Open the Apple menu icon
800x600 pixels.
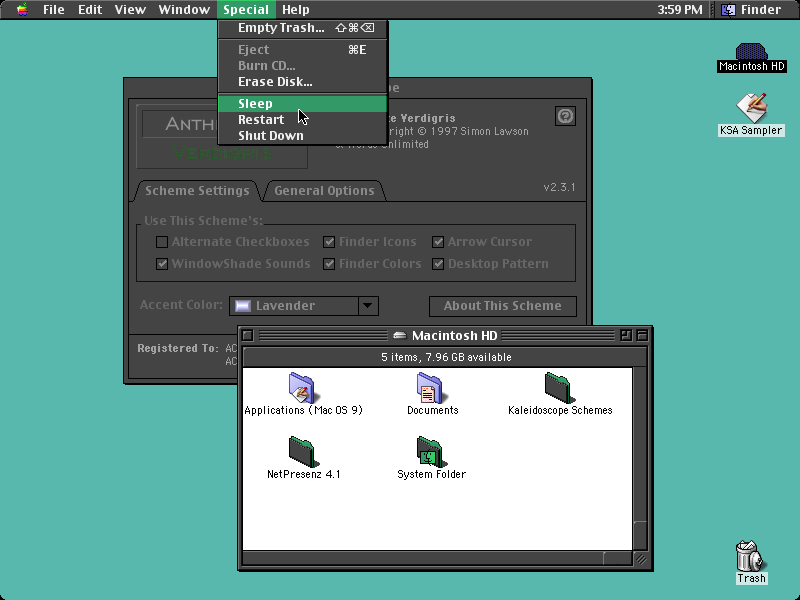tap(22, 9)
